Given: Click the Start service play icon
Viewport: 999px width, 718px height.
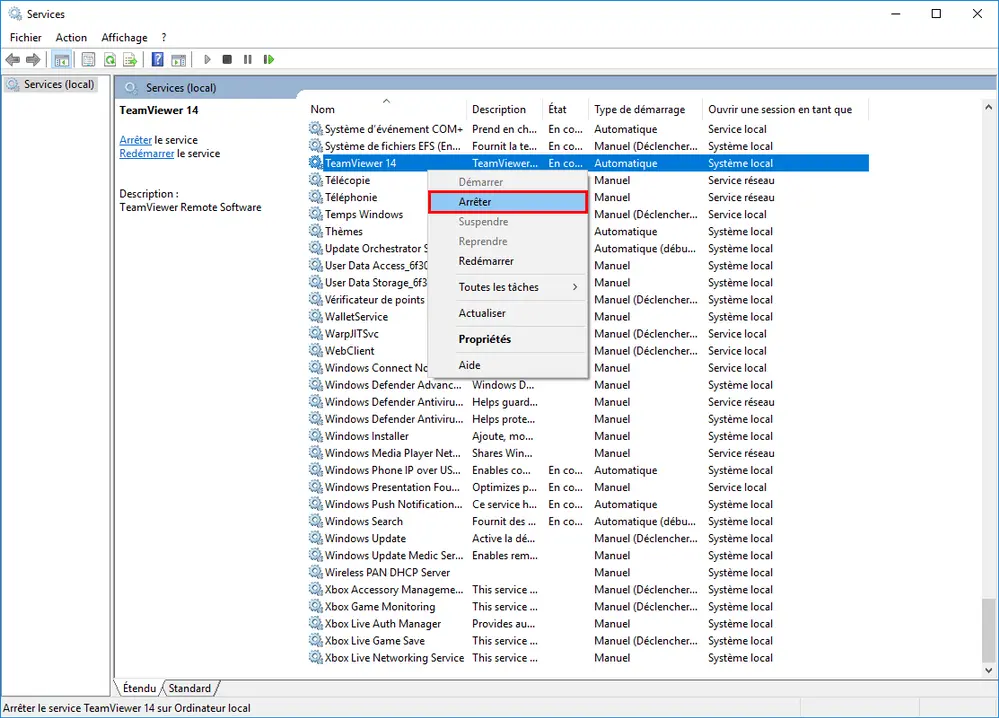Looking at the screenshot, I should point(207,59).
